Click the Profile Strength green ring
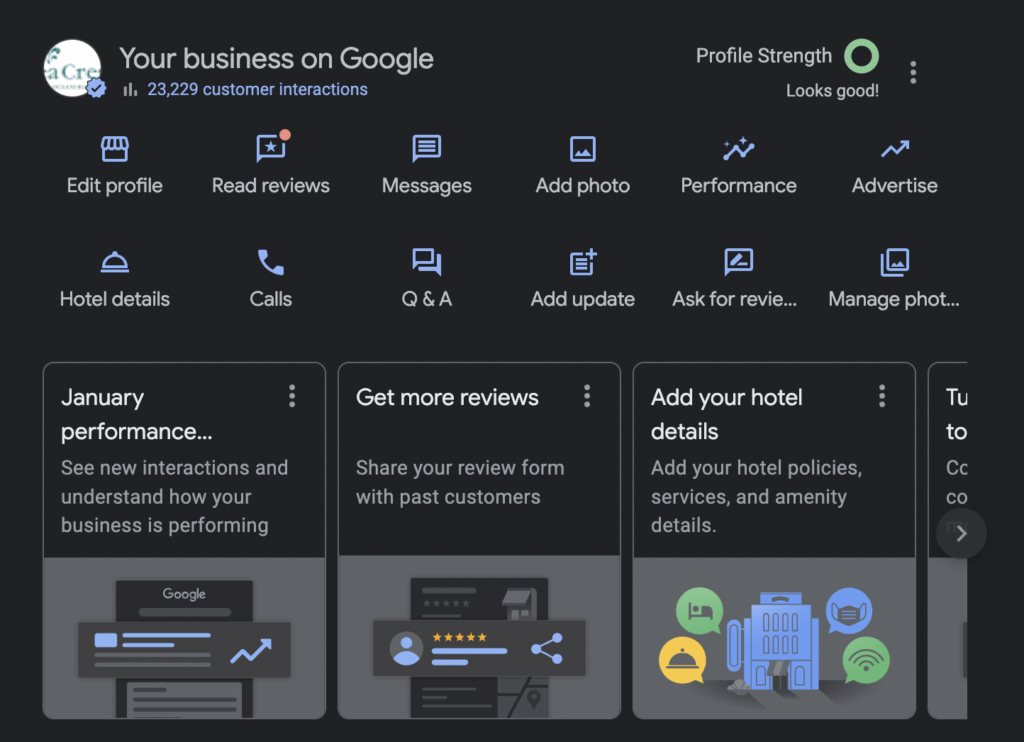 pos(861,56)
